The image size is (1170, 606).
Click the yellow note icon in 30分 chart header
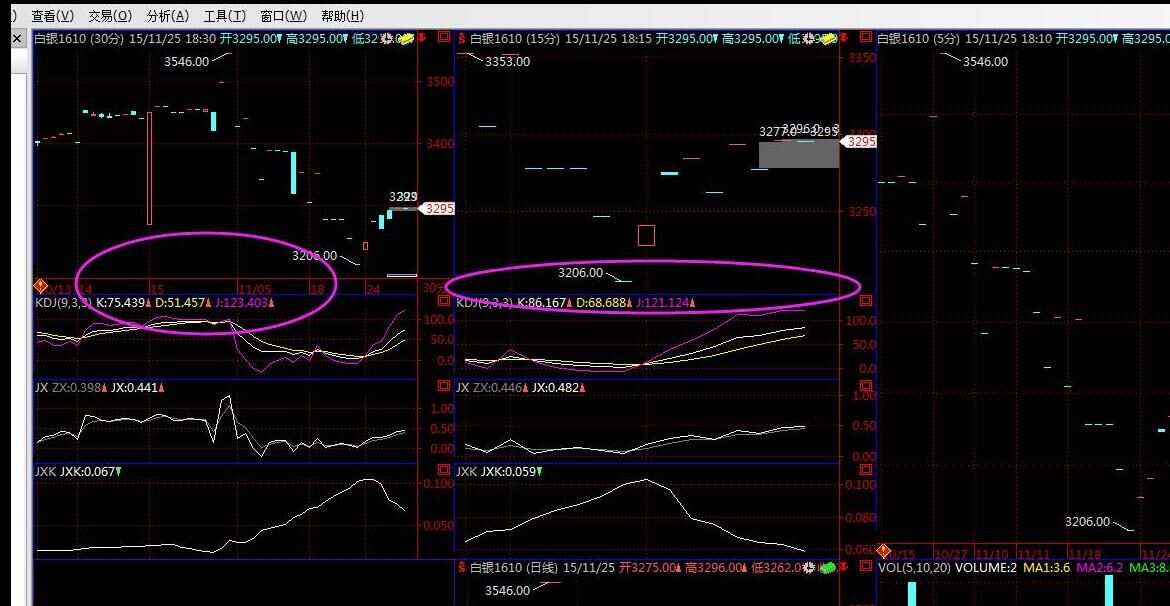[407, 38]
